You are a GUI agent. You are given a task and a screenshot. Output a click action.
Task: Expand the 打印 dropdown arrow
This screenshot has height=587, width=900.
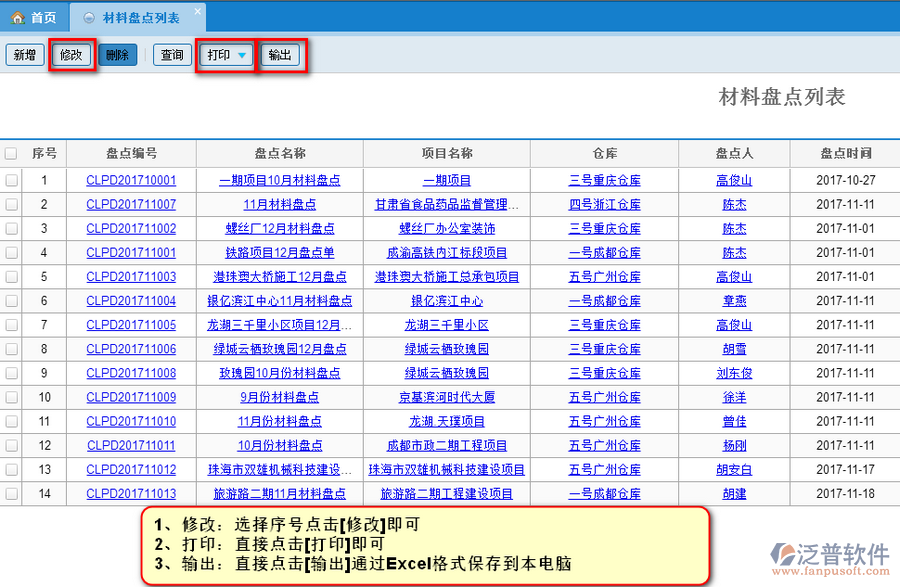[x=242, y=55]
